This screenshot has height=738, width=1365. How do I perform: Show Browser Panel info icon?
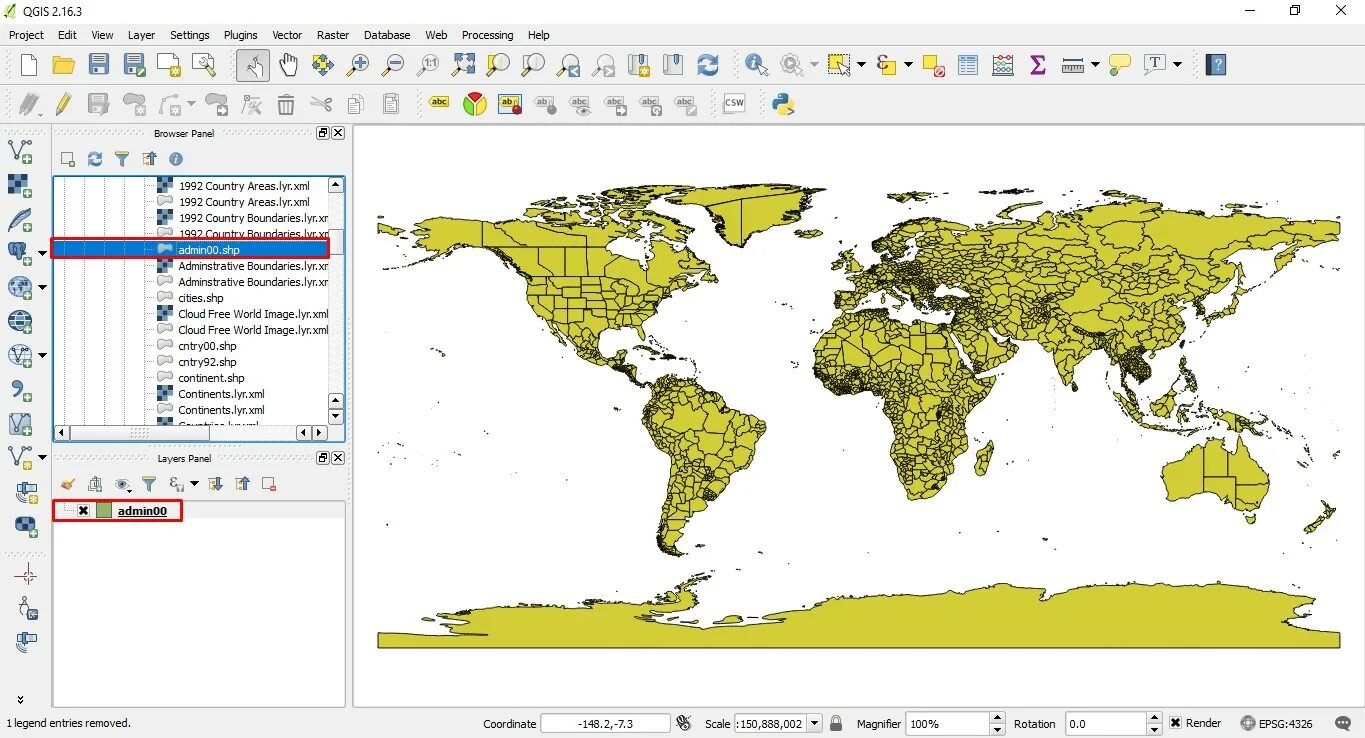pos(176,159)
